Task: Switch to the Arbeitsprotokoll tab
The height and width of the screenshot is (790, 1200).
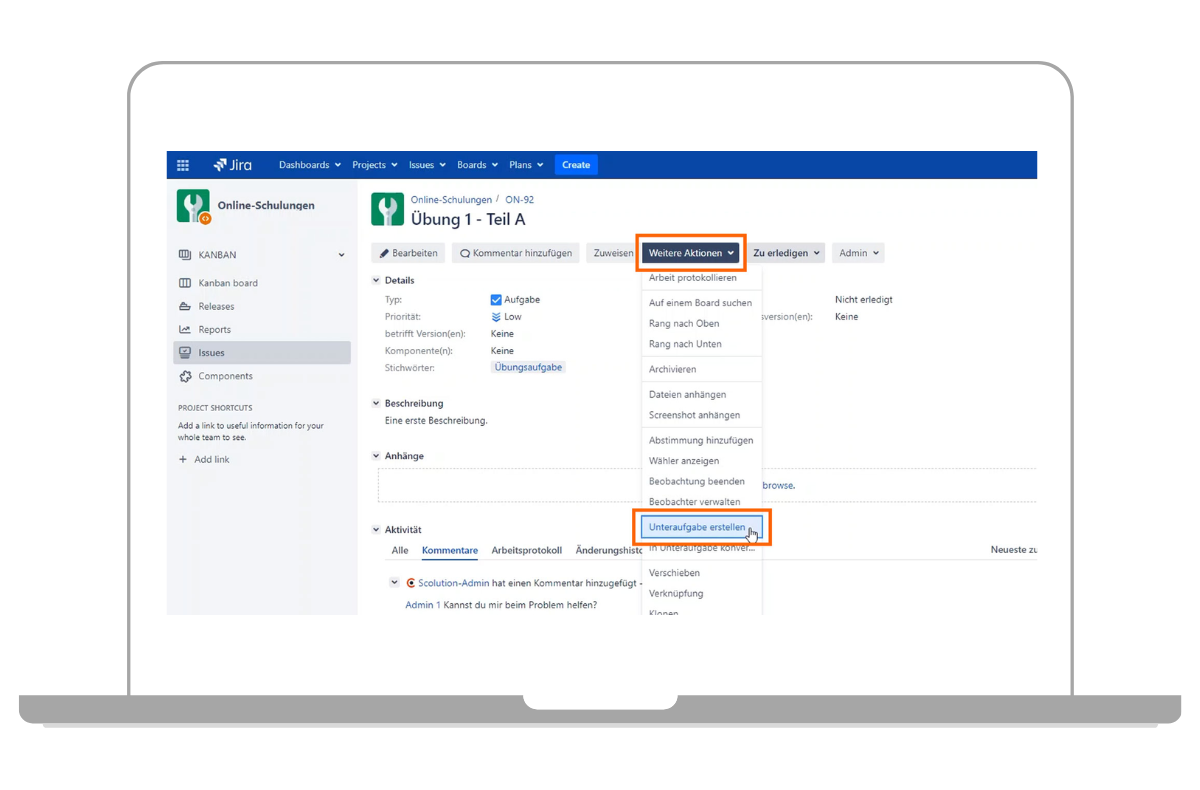Action: point(526,550)
